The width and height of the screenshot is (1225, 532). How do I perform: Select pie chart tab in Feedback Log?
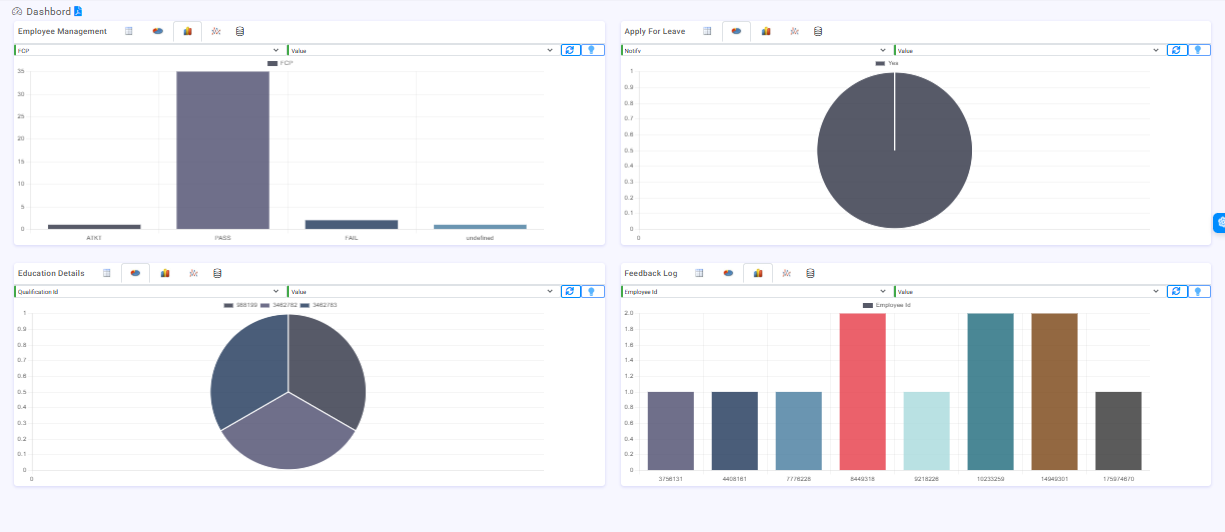coord(728,273)
